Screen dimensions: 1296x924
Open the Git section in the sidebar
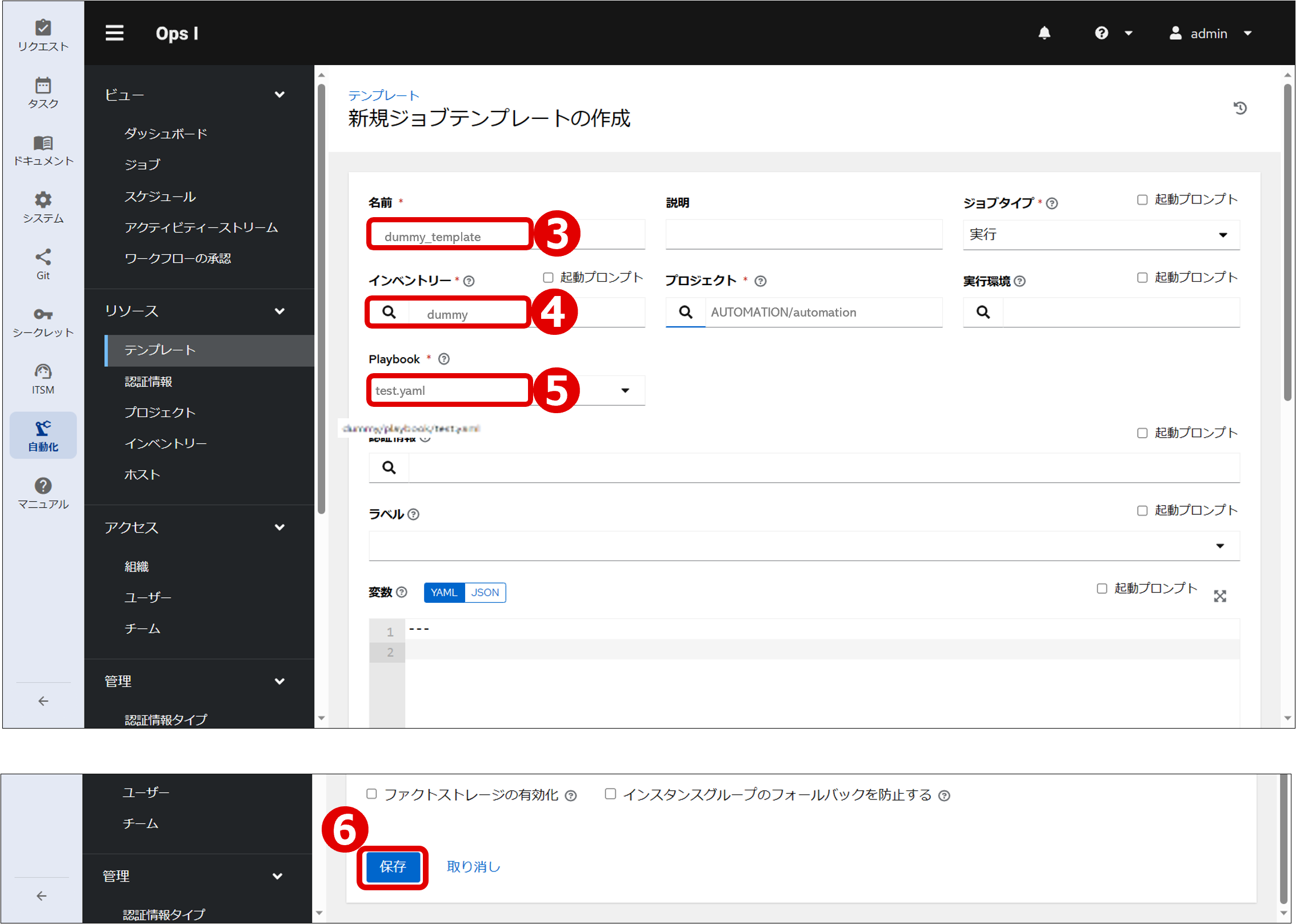tap(43, 263)
